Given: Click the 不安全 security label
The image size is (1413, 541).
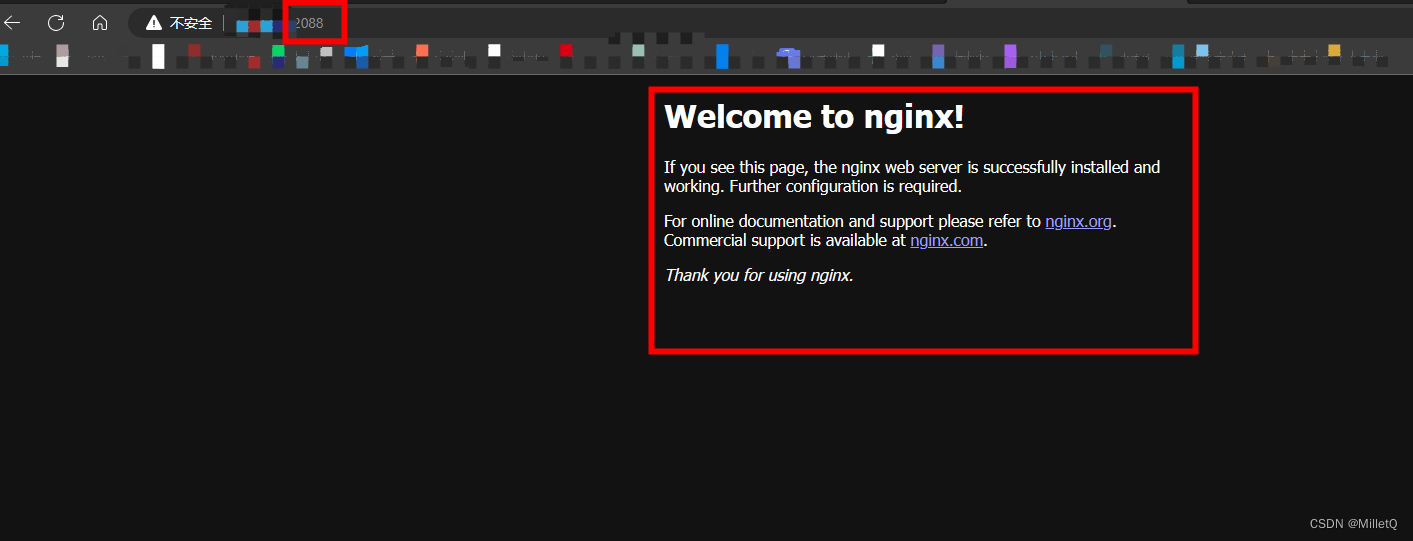Looking at the screenshot, I should [191, 23].
